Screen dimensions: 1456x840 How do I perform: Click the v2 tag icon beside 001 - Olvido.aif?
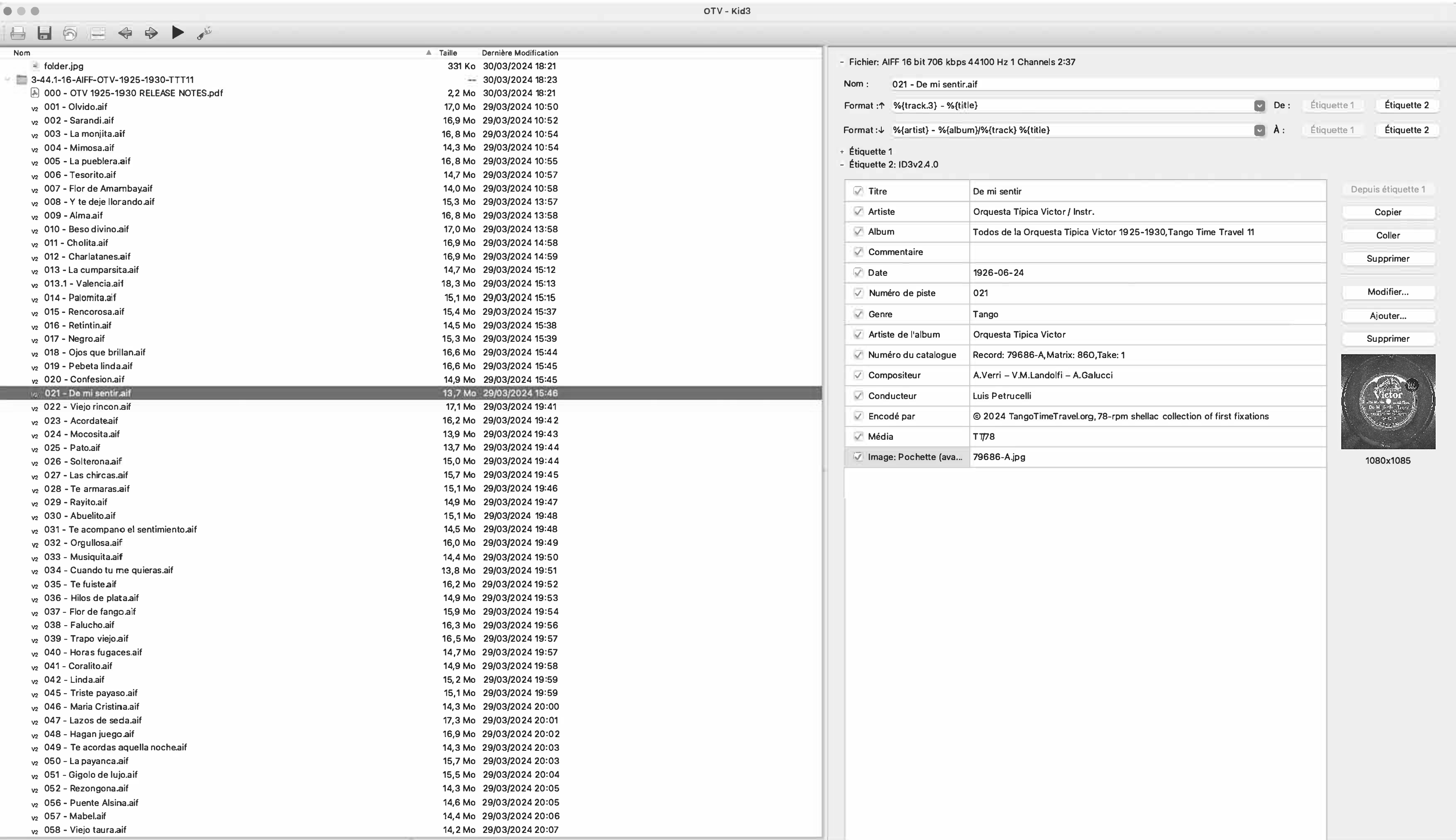[x=34, y=107]
